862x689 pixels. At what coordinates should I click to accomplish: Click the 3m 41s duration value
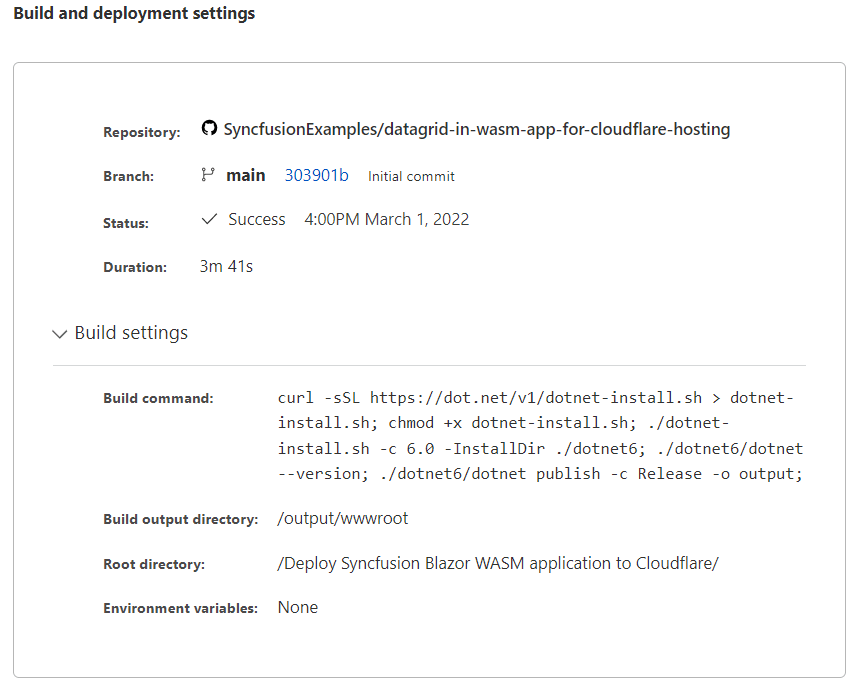click(226, 266)
